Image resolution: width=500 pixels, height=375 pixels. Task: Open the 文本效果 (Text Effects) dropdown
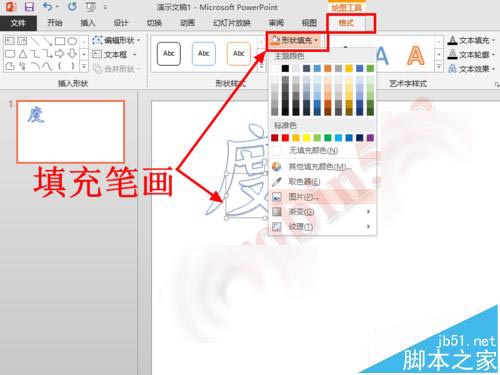click(x=471, y=69)
